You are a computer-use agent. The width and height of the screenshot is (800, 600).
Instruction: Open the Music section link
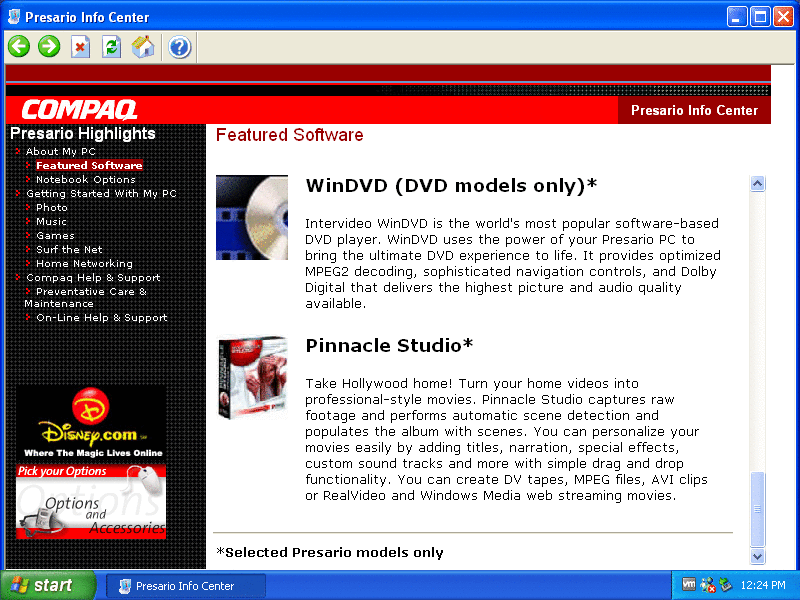51,221
